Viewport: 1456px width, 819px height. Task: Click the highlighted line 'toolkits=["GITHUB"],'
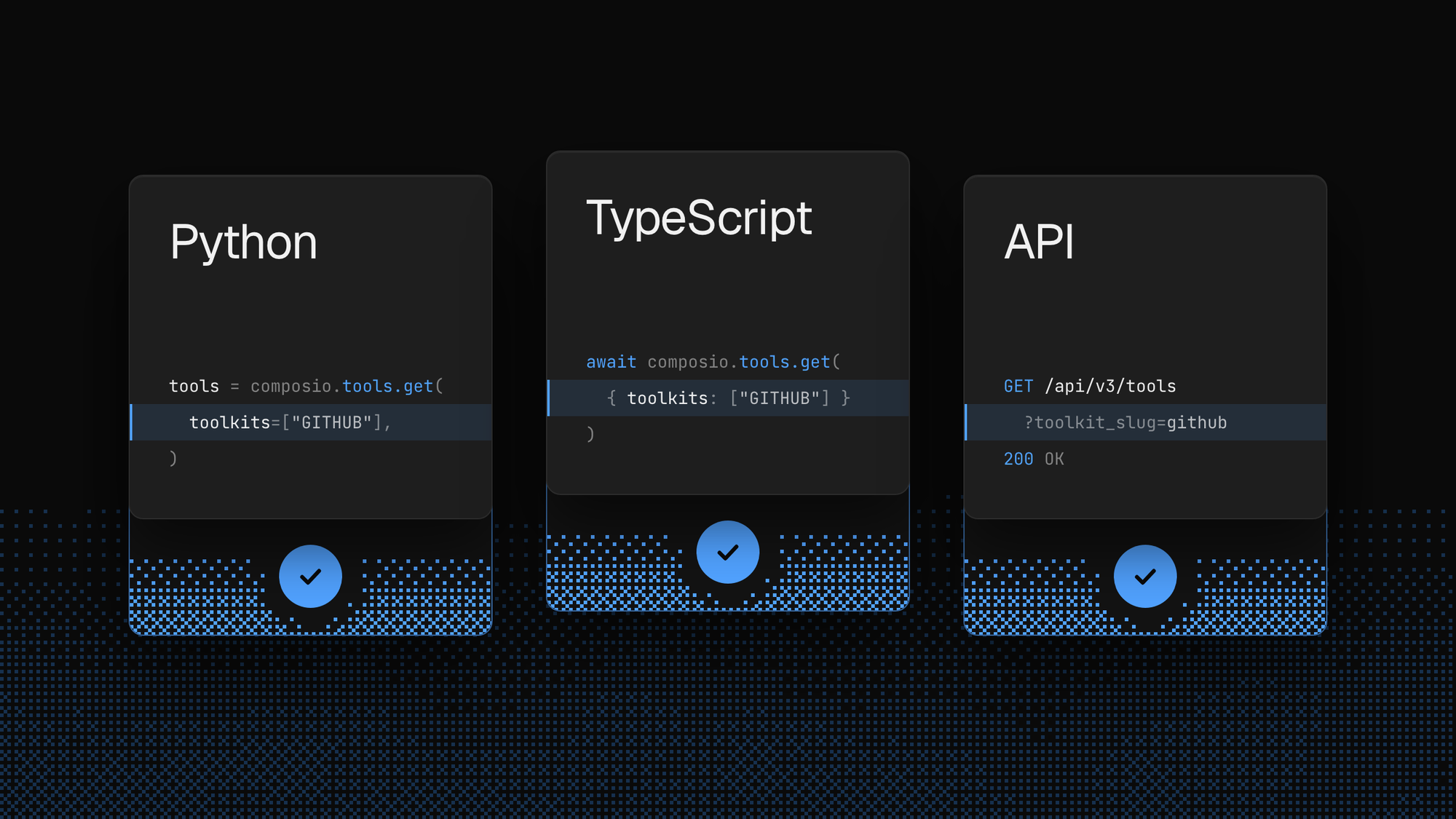311,422
